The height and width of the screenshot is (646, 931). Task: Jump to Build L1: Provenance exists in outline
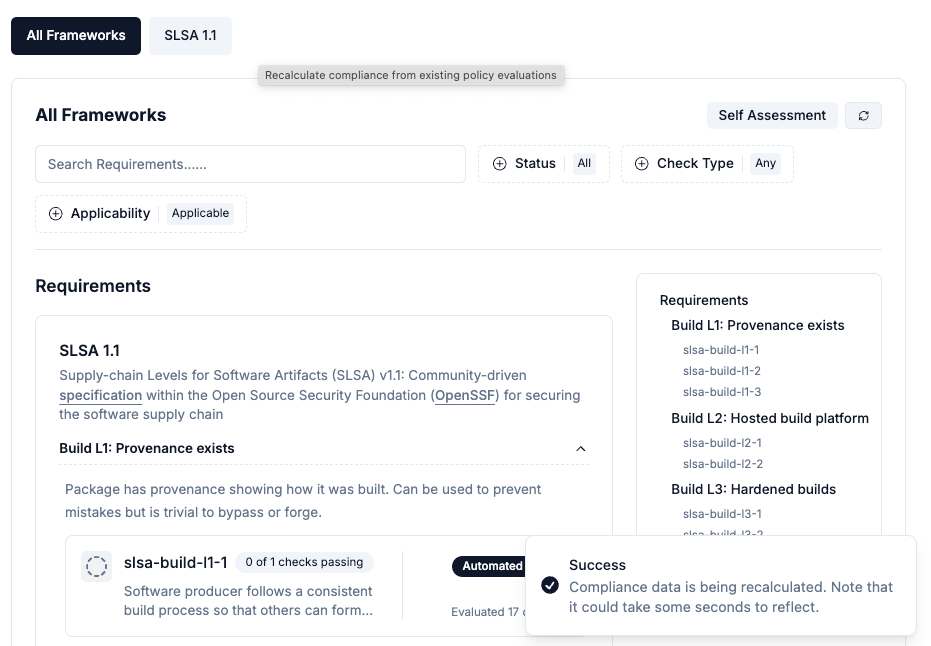click(758, 325)
